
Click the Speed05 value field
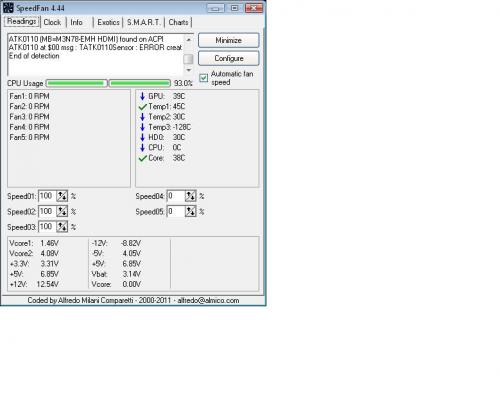point(175,211)
